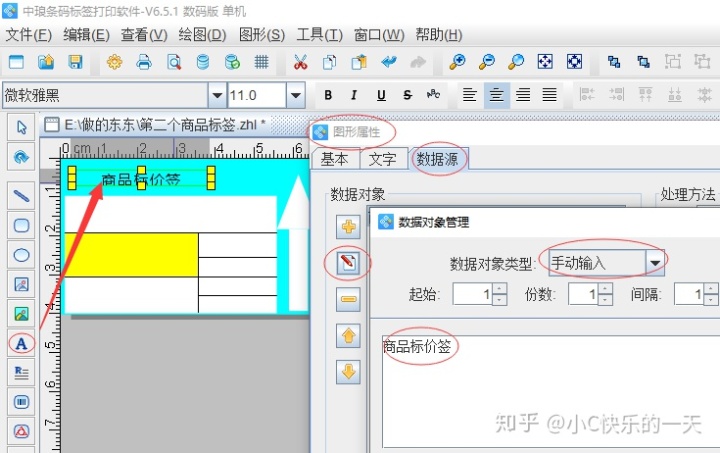Click the arrows-in fit-to-window zoom icon
The height and width of the screenshot is (453, 720).
pyautogui.click(x=574, y=62)
